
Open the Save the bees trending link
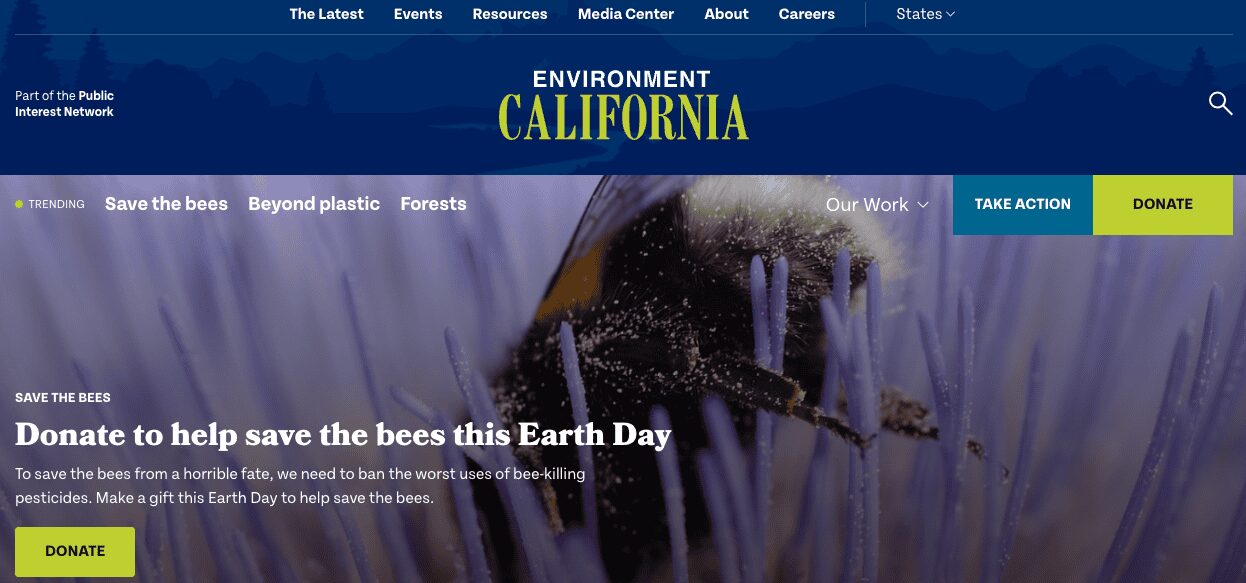(166, 204)
